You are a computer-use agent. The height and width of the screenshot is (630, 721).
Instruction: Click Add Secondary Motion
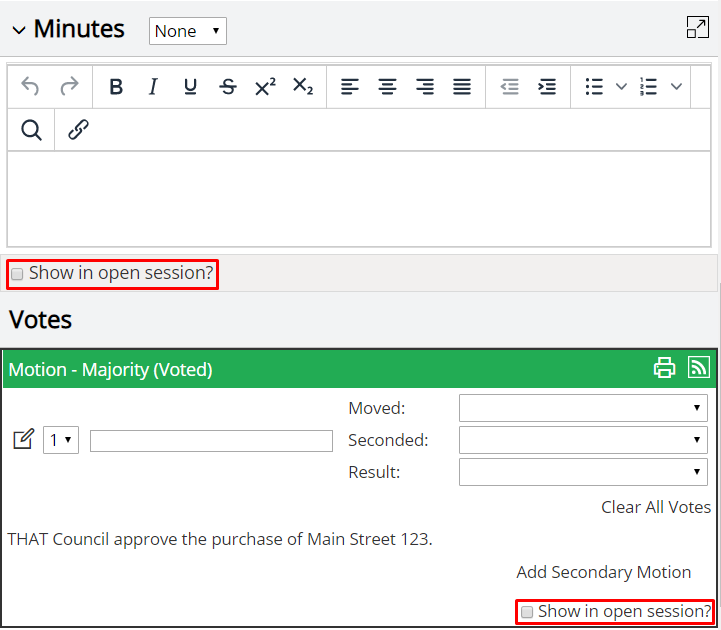[x=603, y=573]
